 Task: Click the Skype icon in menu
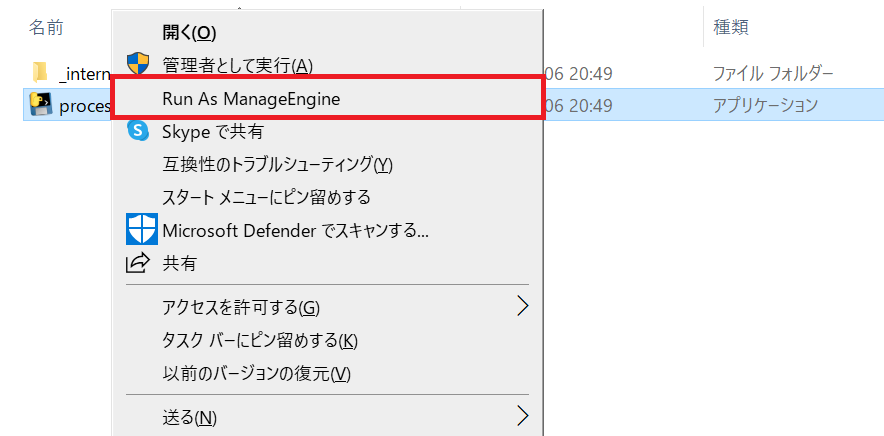(137, 130)
